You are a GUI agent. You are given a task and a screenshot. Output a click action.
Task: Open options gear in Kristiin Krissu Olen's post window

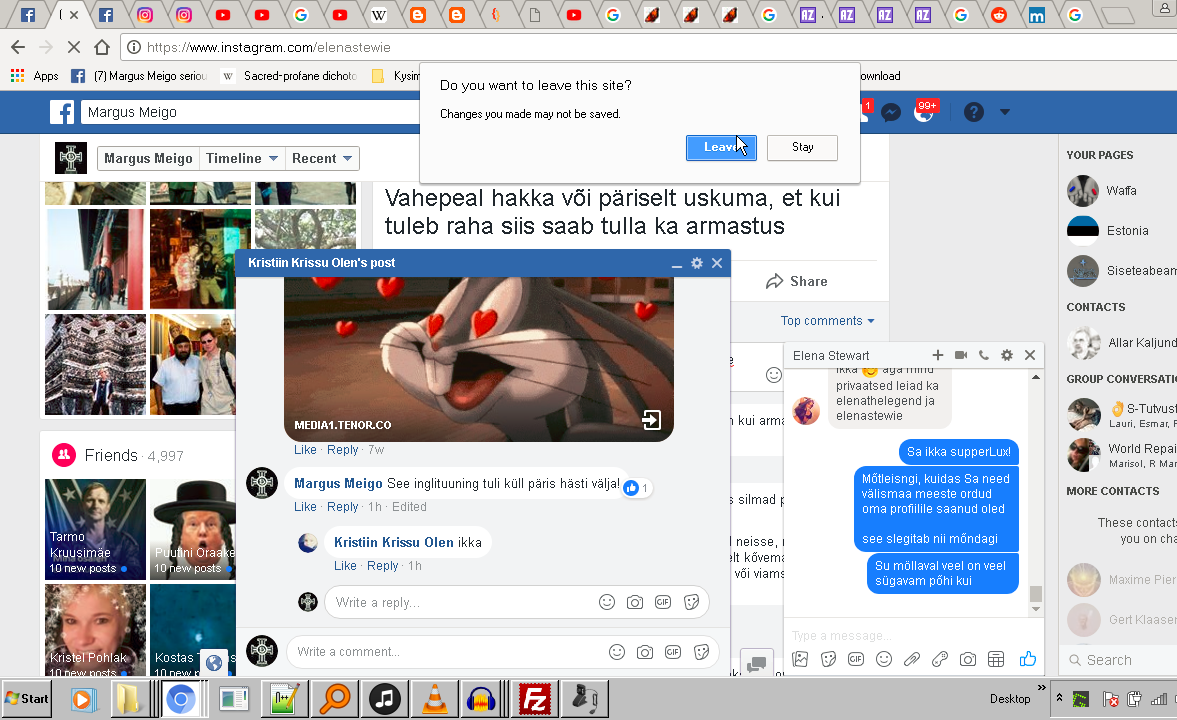pyautogui.click(x=697, y=263)
